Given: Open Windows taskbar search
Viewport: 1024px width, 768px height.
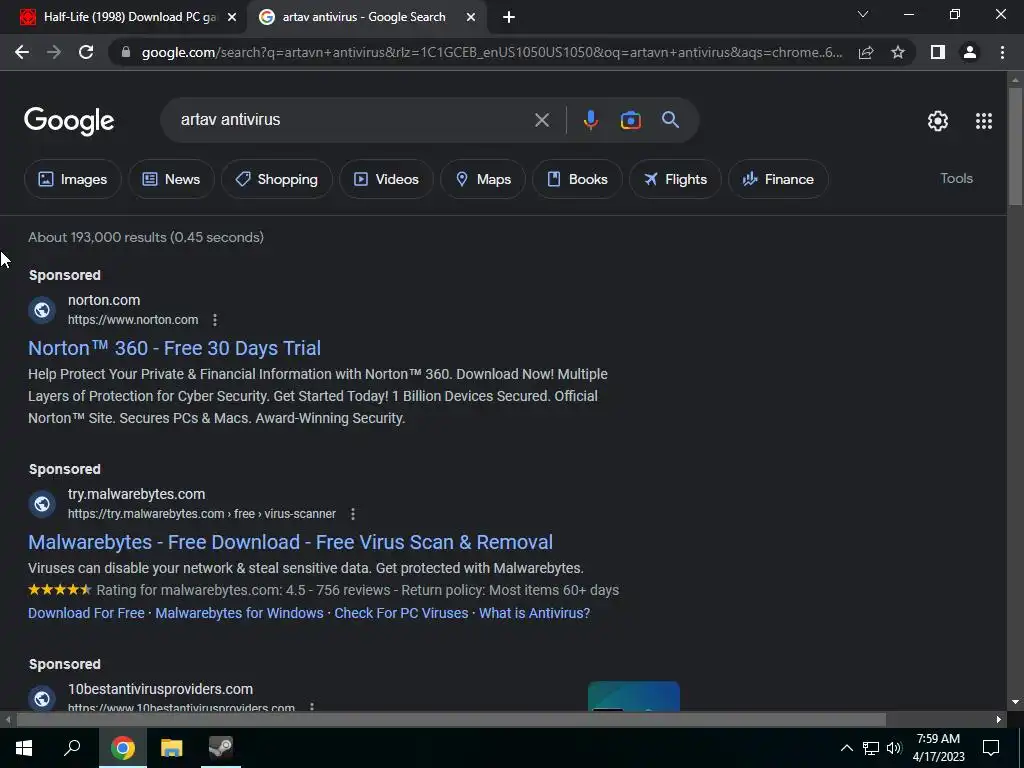Looking at the screenshot, I should click(72, 747).
